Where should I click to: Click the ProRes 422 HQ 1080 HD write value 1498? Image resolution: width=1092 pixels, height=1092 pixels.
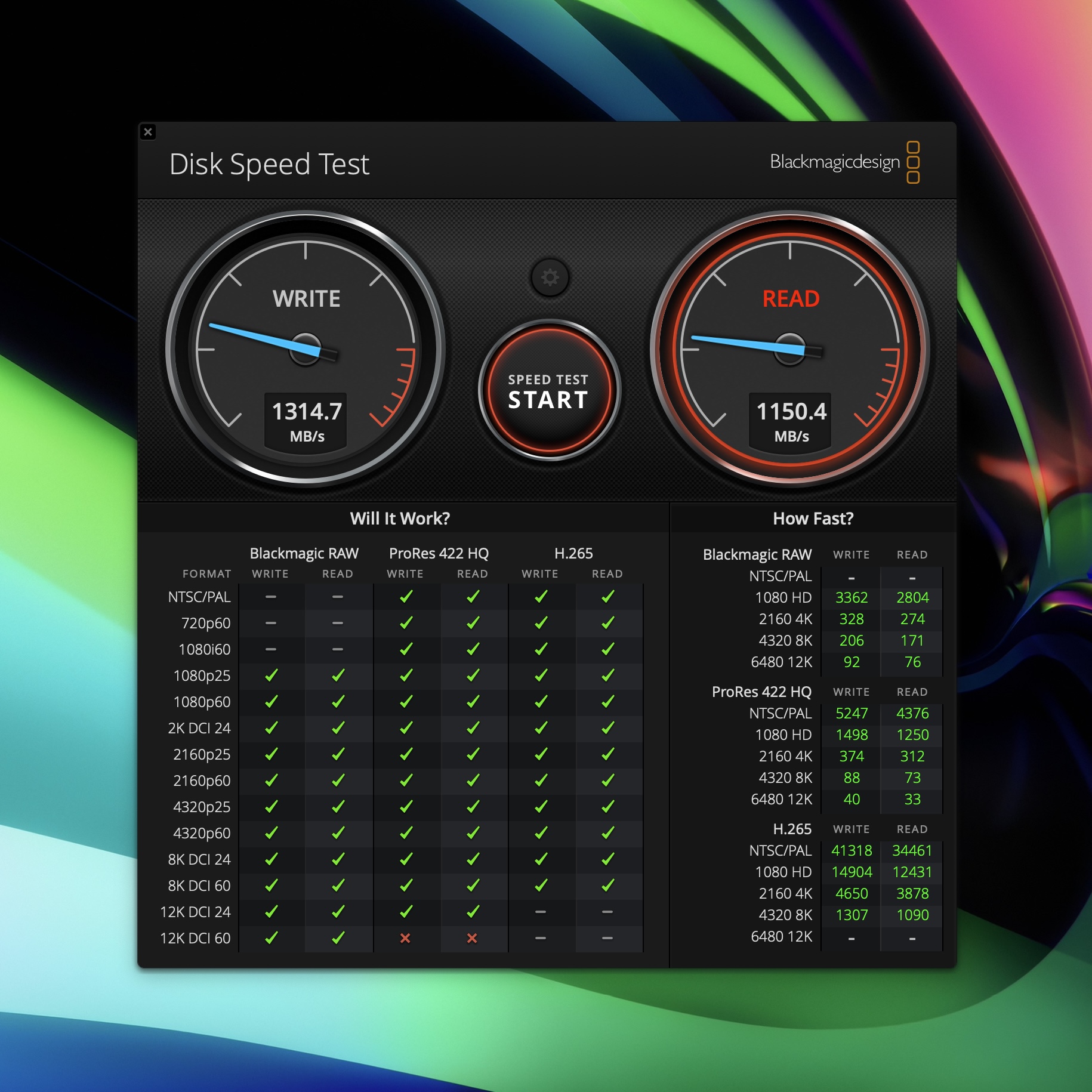[852, 735]
